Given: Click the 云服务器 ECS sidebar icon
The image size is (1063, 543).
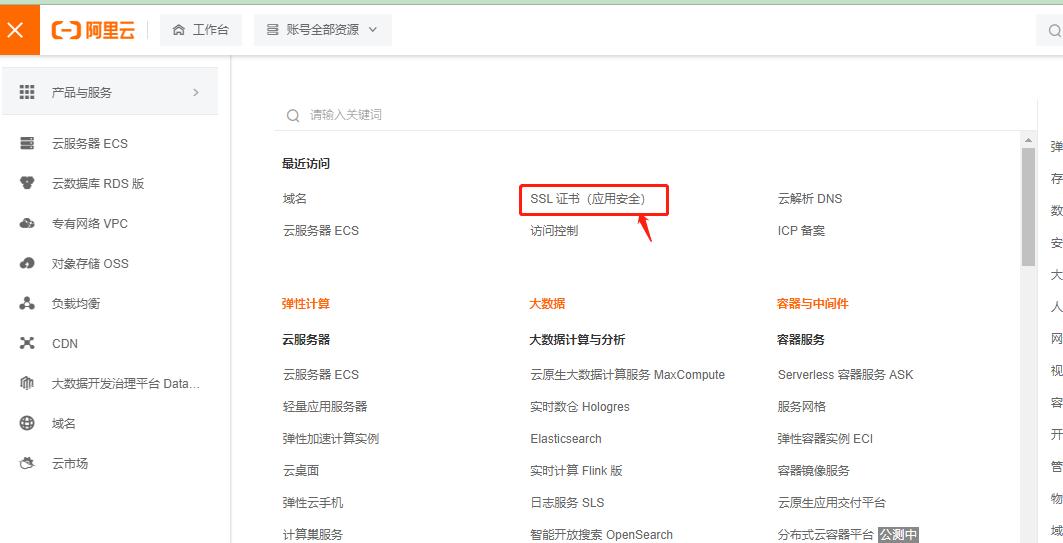Looking at the screenshot, I should 27,143.
